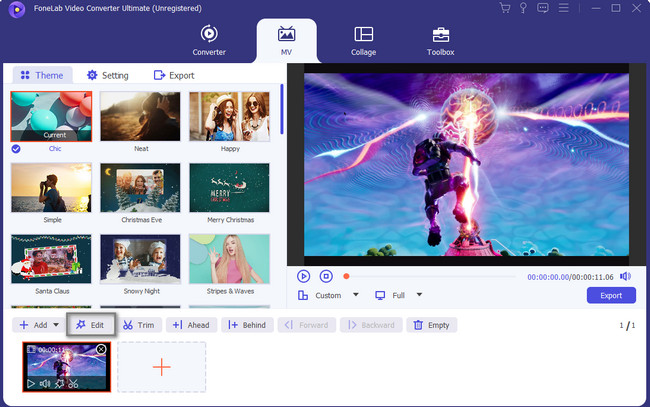This screenshot has width=650, height=407.
Task: Click the Ahead button
Action: (x=191, y=325)
